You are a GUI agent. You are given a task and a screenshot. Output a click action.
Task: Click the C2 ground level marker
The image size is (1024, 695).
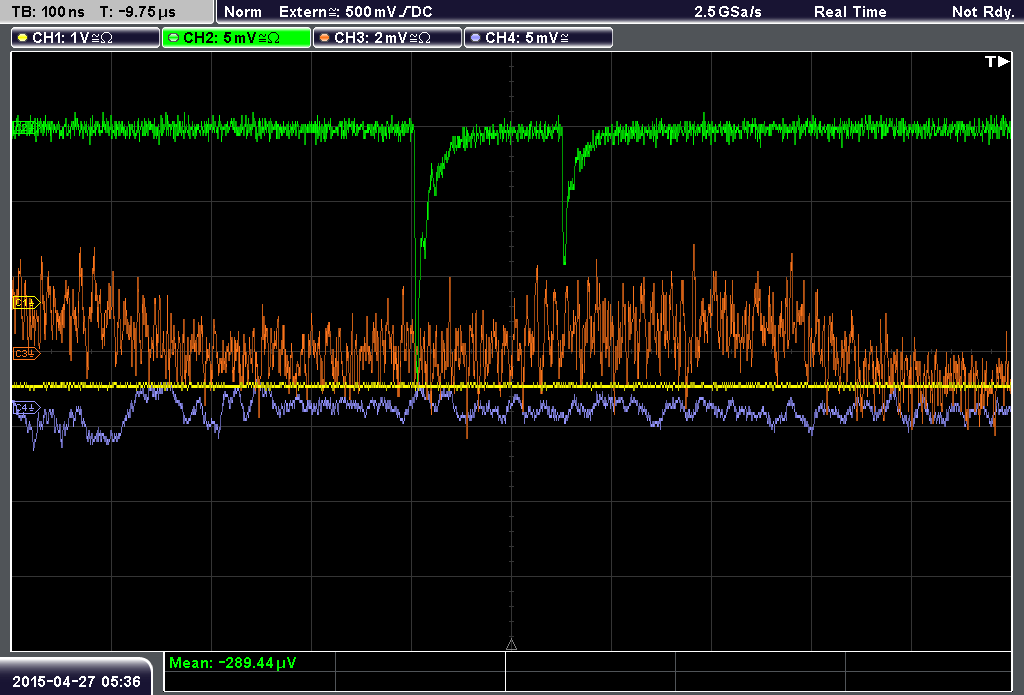(25, 128)
